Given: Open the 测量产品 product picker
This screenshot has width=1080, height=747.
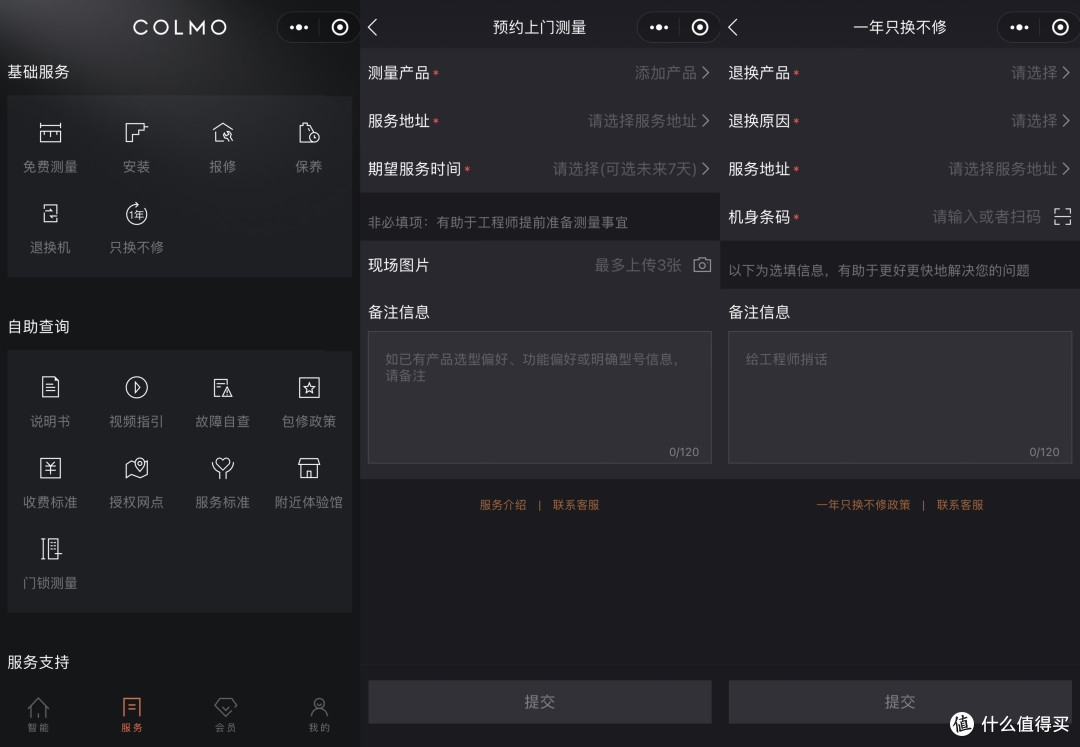Looking at the screenshot, I should 650,72.
